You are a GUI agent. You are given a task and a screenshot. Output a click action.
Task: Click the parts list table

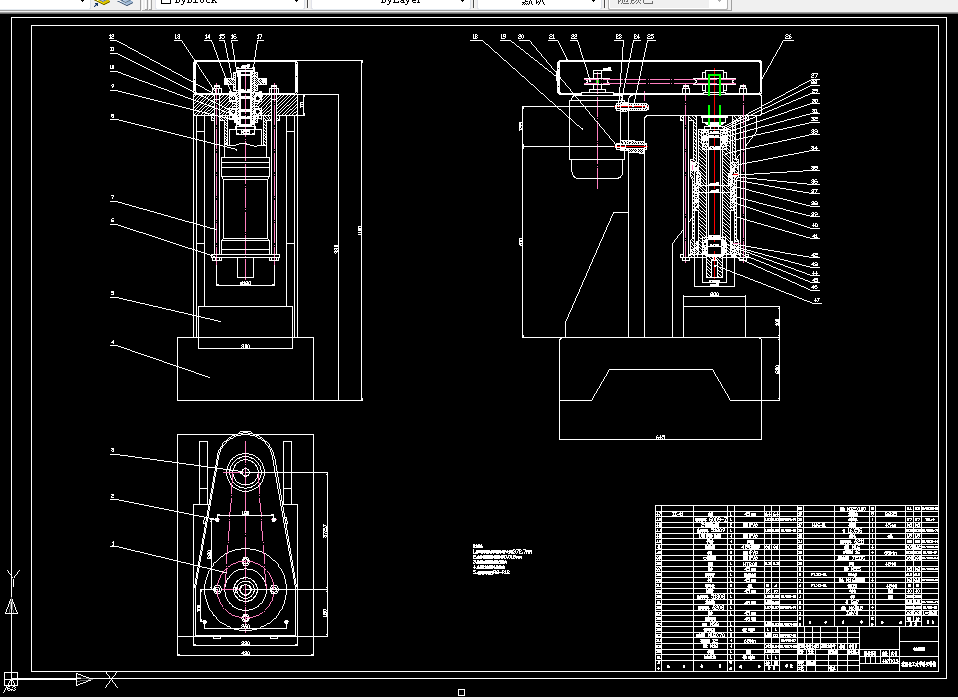(x=797, y=588)
